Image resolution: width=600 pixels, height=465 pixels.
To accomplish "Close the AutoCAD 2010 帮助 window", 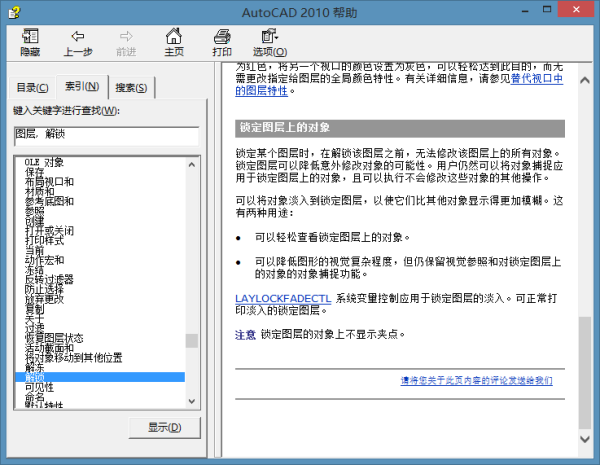I will click(x=576, y=10).
